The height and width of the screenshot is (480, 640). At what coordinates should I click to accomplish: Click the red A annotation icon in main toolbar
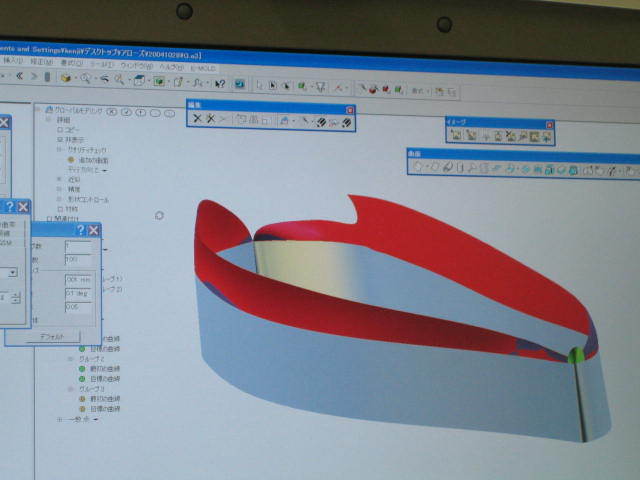pos(338,87)
